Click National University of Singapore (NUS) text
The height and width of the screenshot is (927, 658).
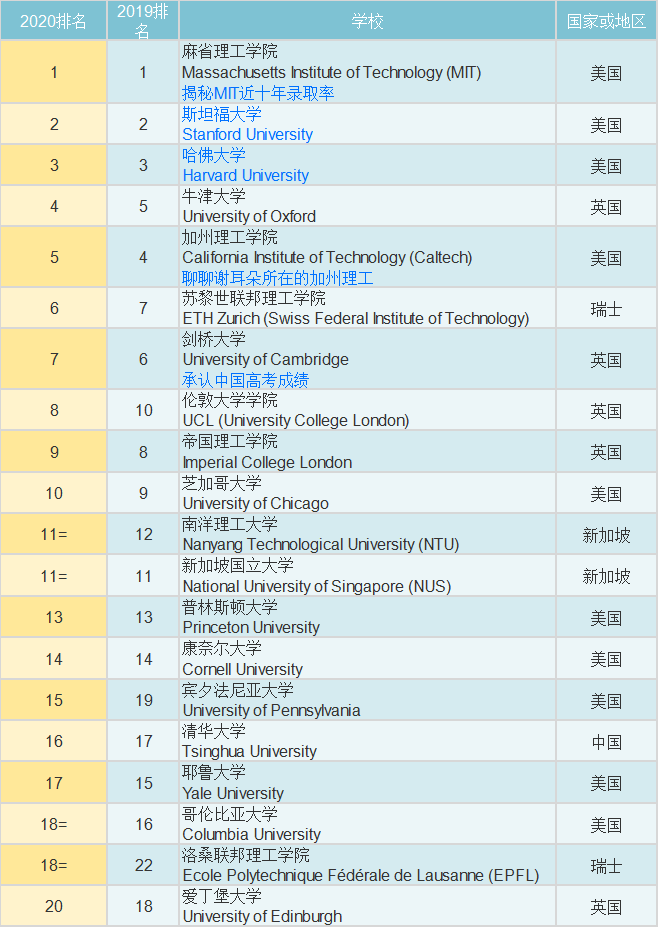[x=316, y=586]
